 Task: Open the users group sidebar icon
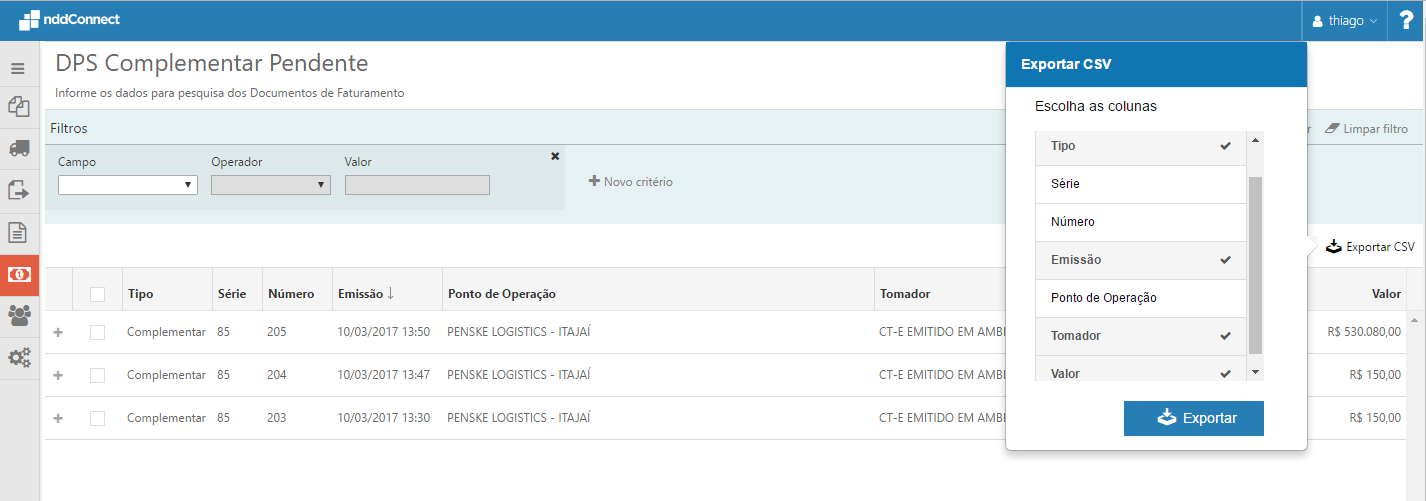click(x=18, y=315)
